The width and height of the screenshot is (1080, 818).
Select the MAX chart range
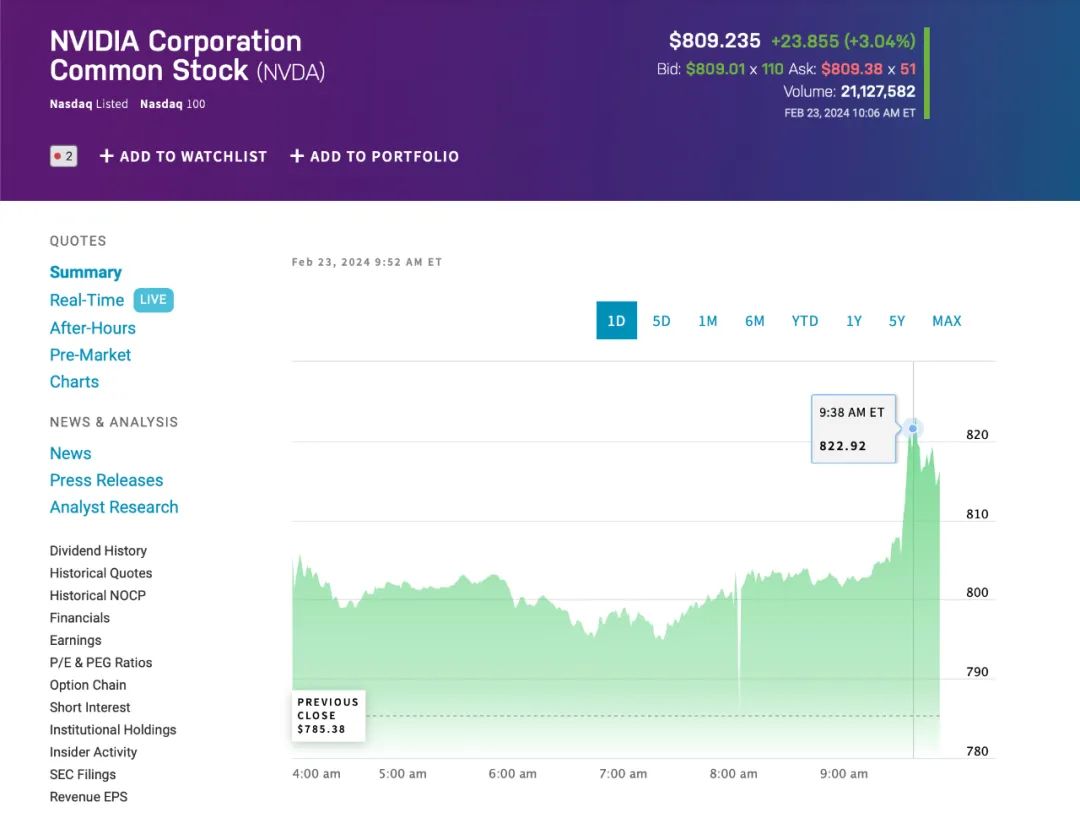point(946,321)
